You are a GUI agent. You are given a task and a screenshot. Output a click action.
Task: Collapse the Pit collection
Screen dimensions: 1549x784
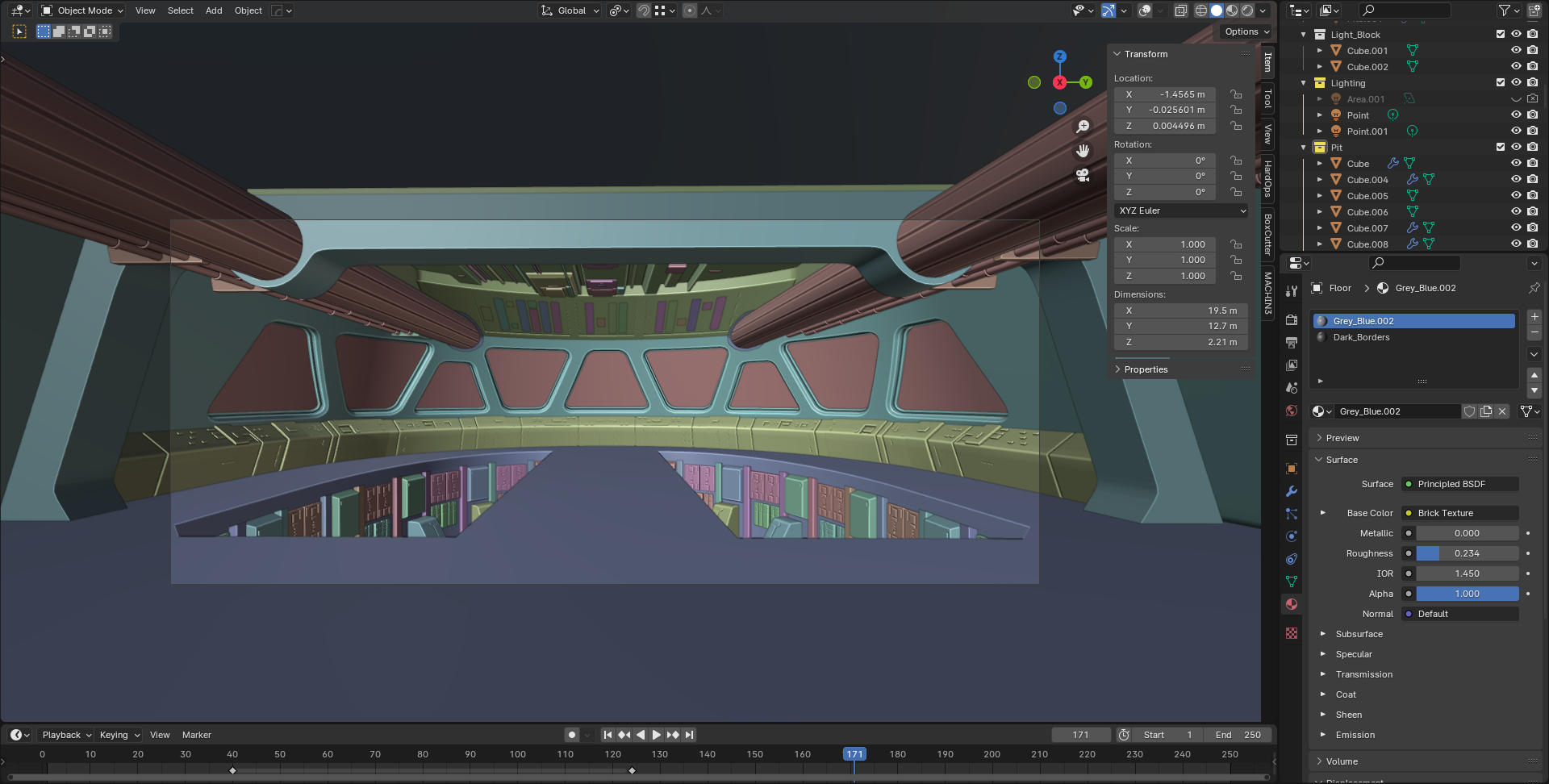(x=1304, y=148)
